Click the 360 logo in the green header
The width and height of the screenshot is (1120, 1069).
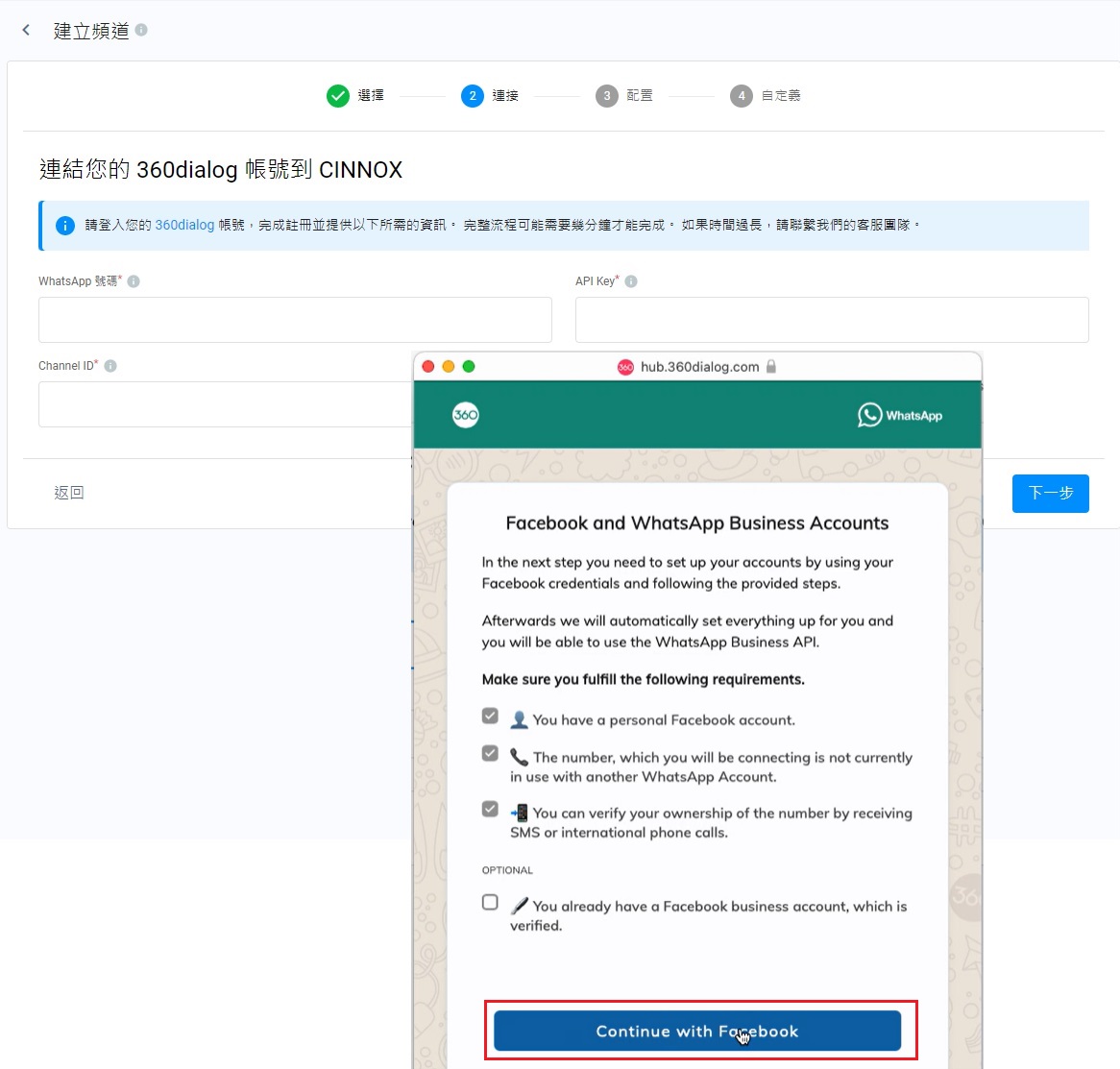[466, 415]
